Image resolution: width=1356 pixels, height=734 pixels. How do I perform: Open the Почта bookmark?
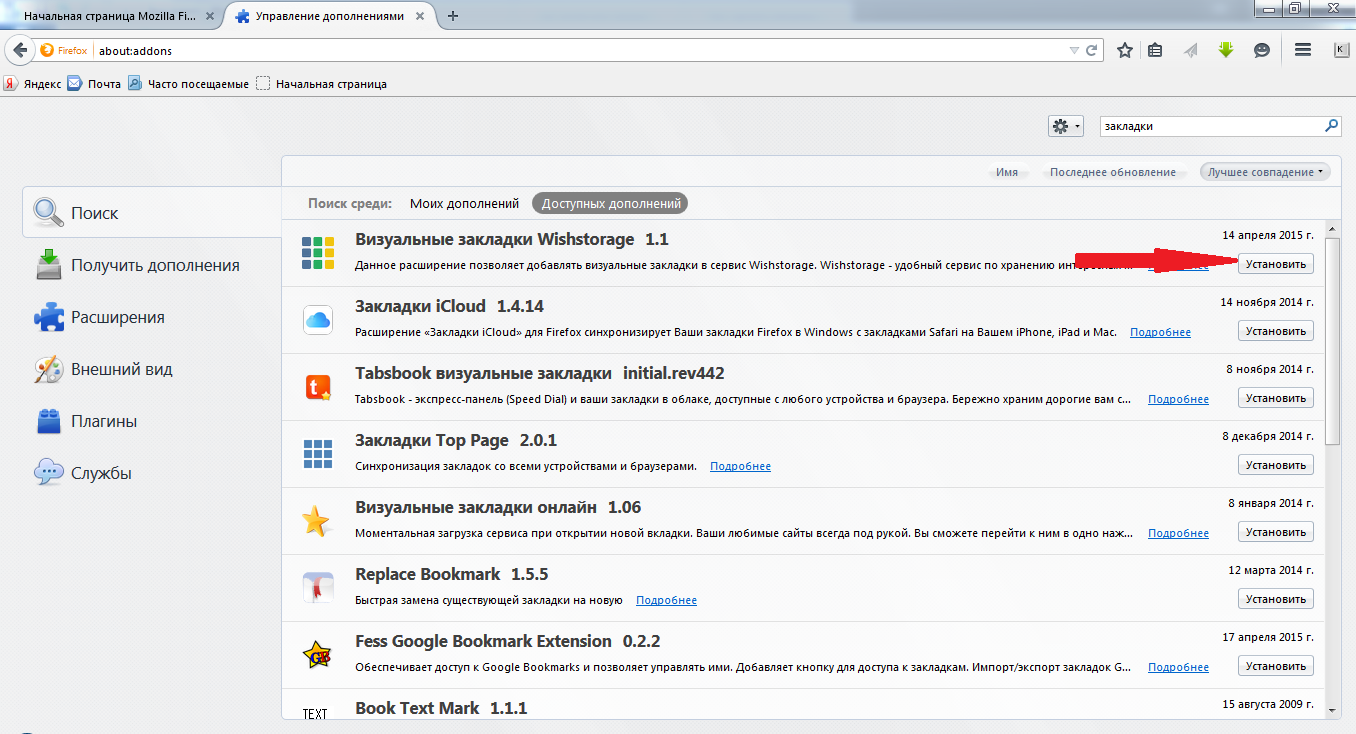coord(95,84)
